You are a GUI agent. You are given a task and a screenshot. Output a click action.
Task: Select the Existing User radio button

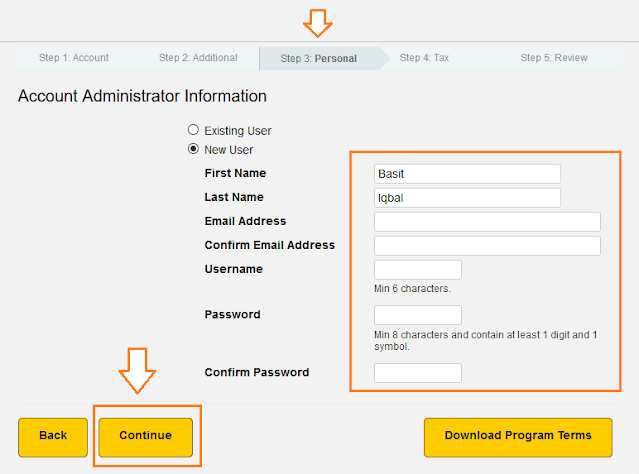coord(193,130)
